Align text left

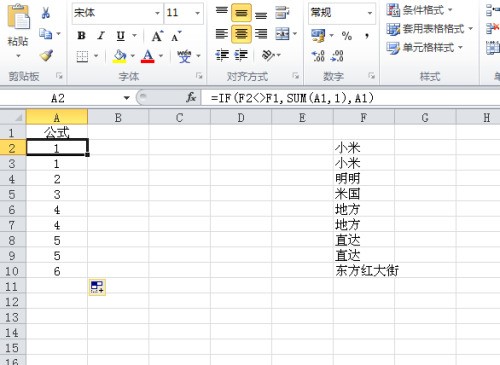click(222, 34)
